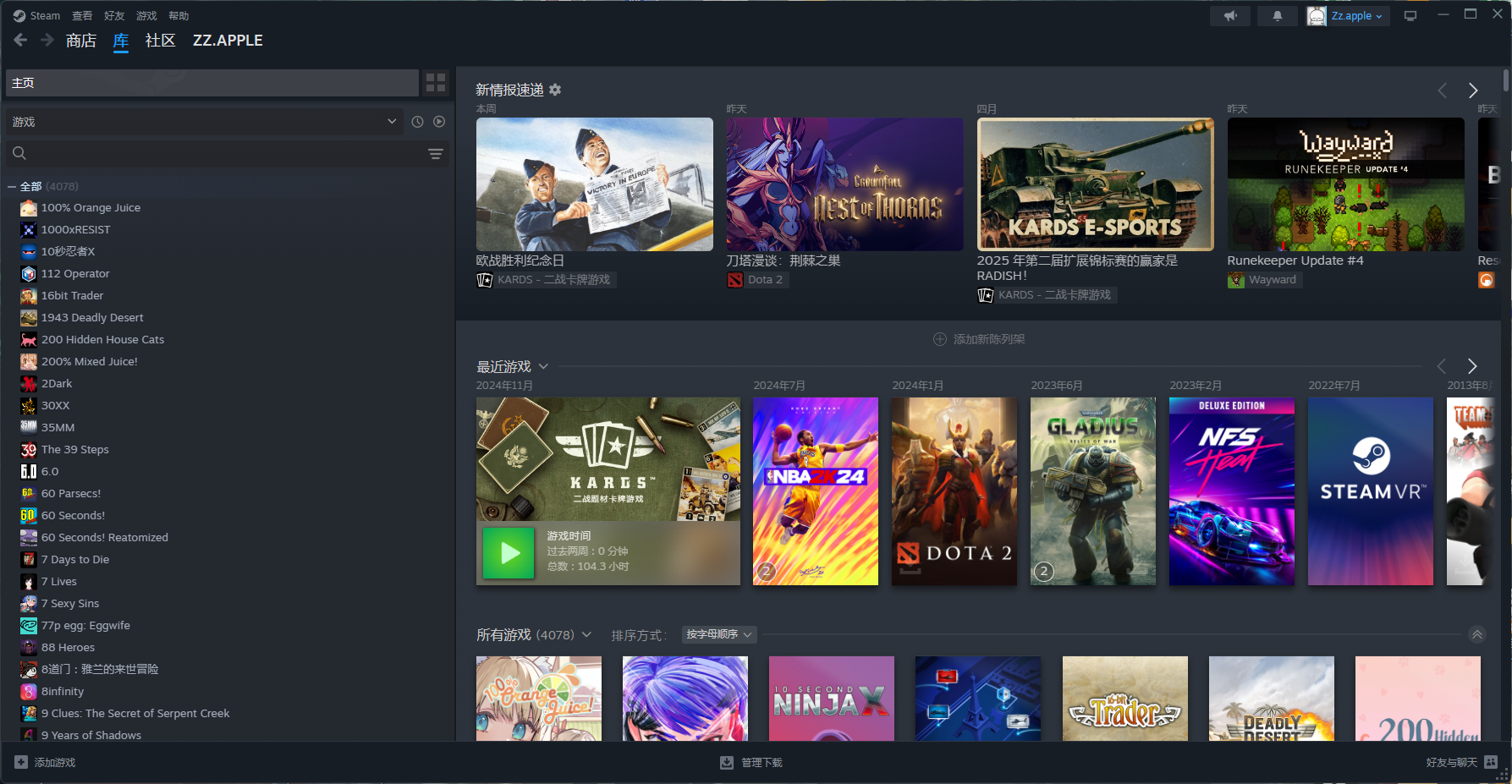
Task: Open 管理下载 downloads manager
Action: pyautogui.click(x=751, y=763)
